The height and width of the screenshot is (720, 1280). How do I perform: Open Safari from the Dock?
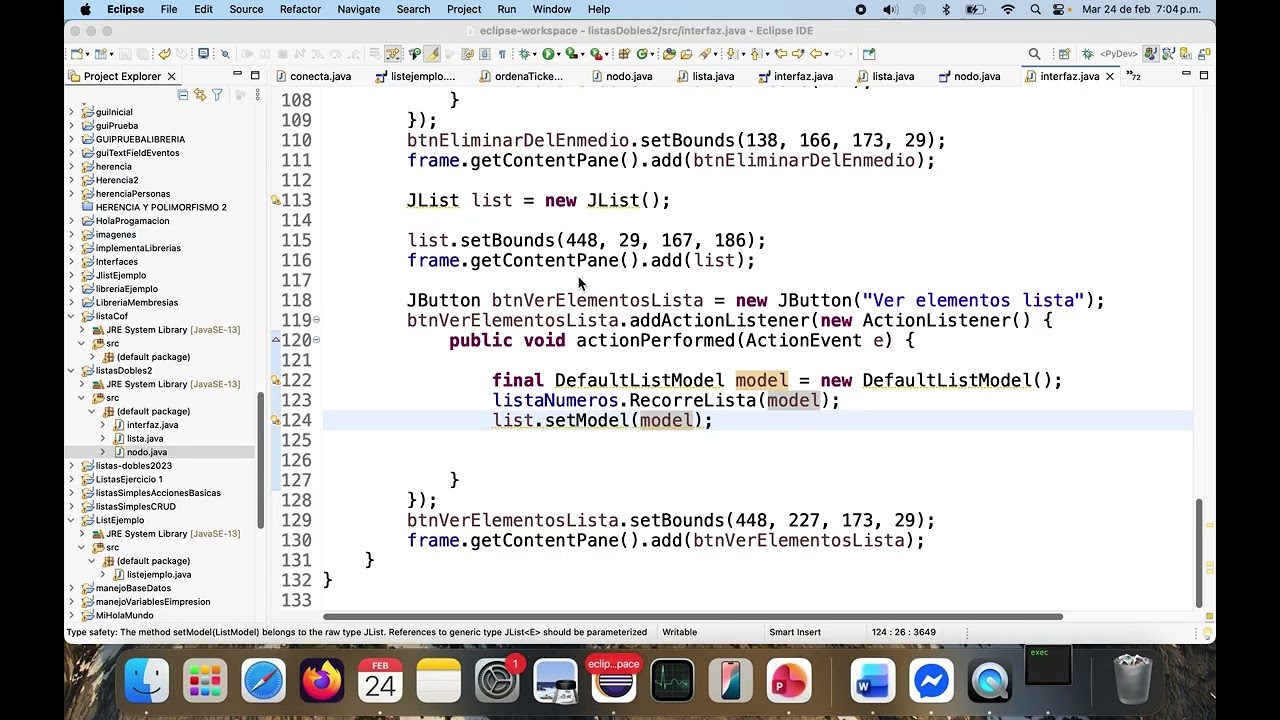pos(263,682)
